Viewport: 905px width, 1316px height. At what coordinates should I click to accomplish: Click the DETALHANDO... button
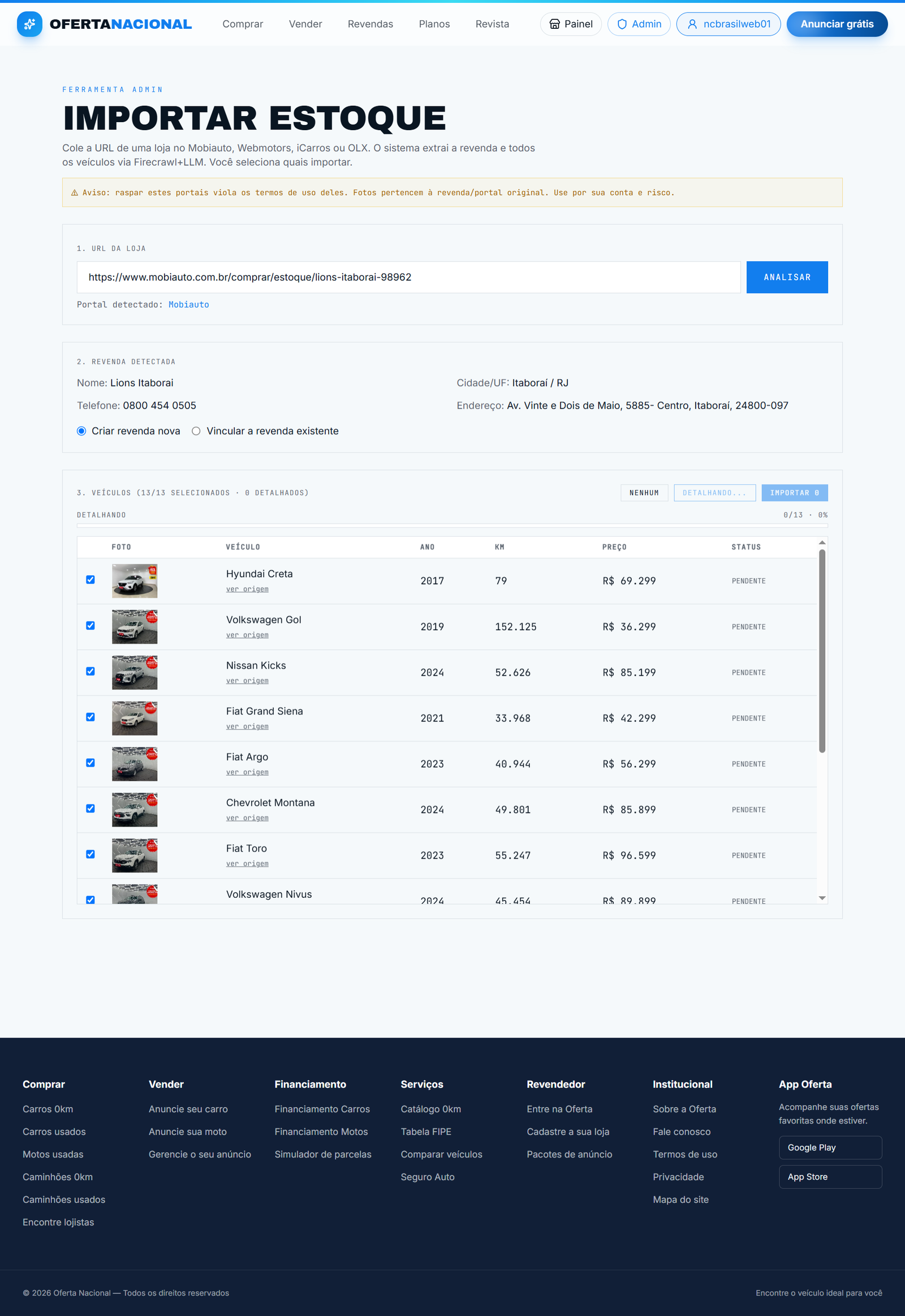pyautogui.click(x=714, y=493)
